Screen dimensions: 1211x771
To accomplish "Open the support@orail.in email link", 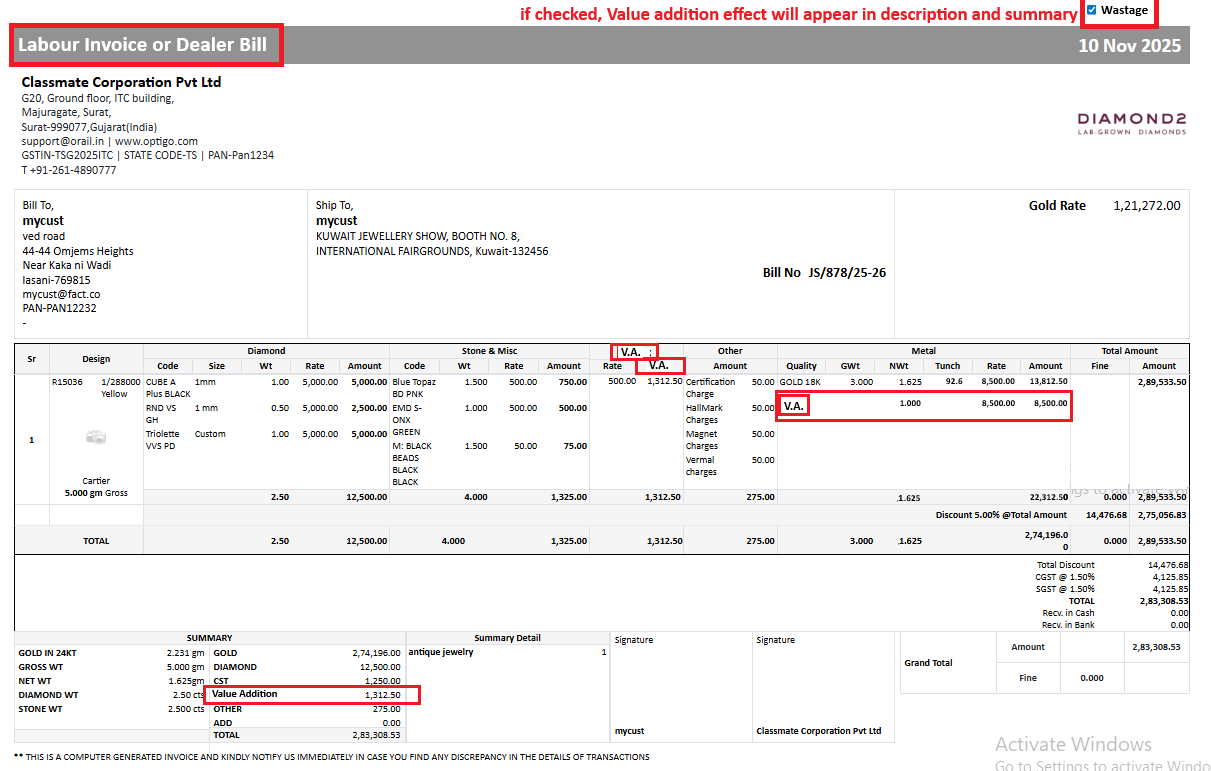I will 62,142.
